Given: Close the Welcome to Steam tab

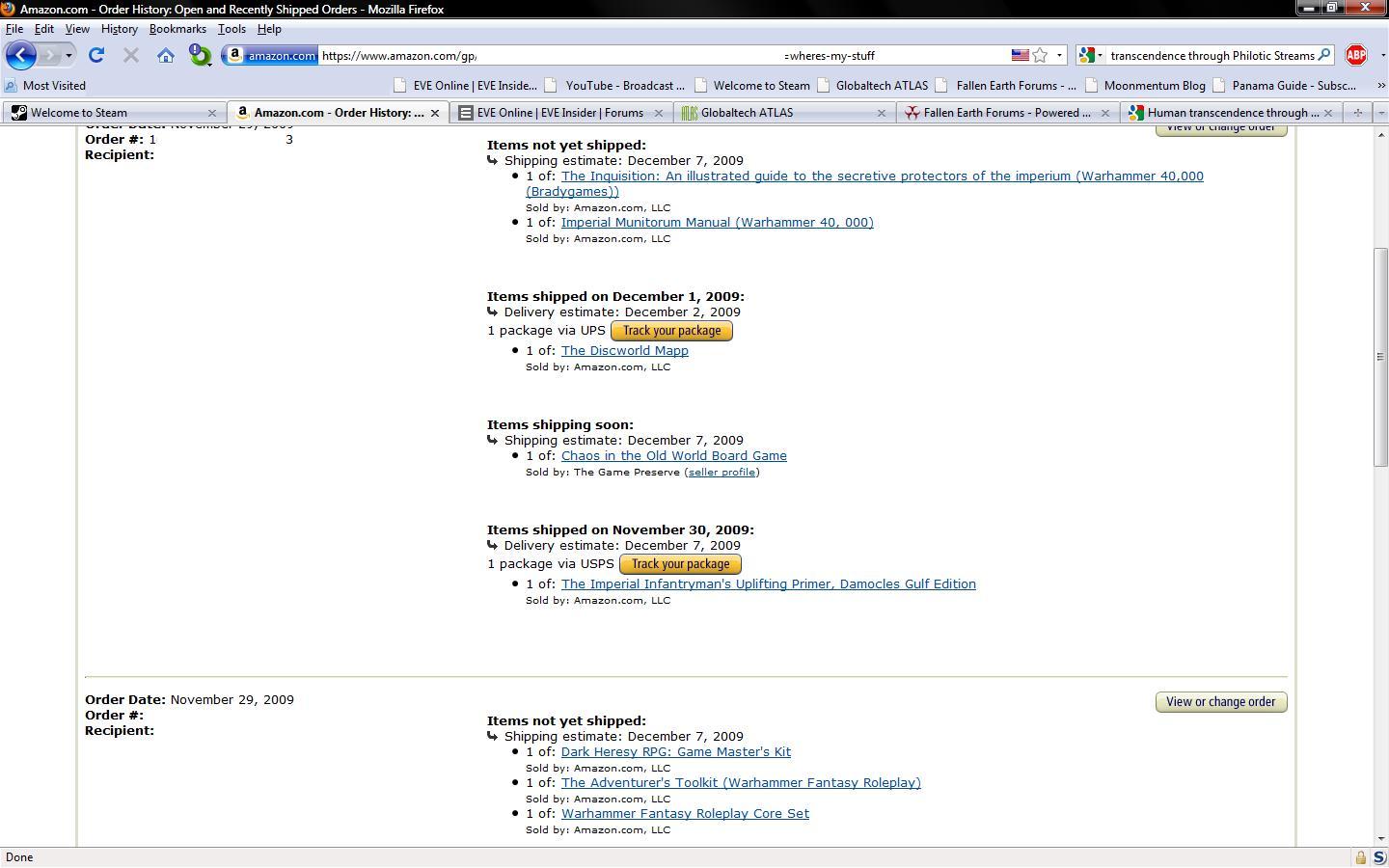Looking at the screenshot, I should point(212,113).
